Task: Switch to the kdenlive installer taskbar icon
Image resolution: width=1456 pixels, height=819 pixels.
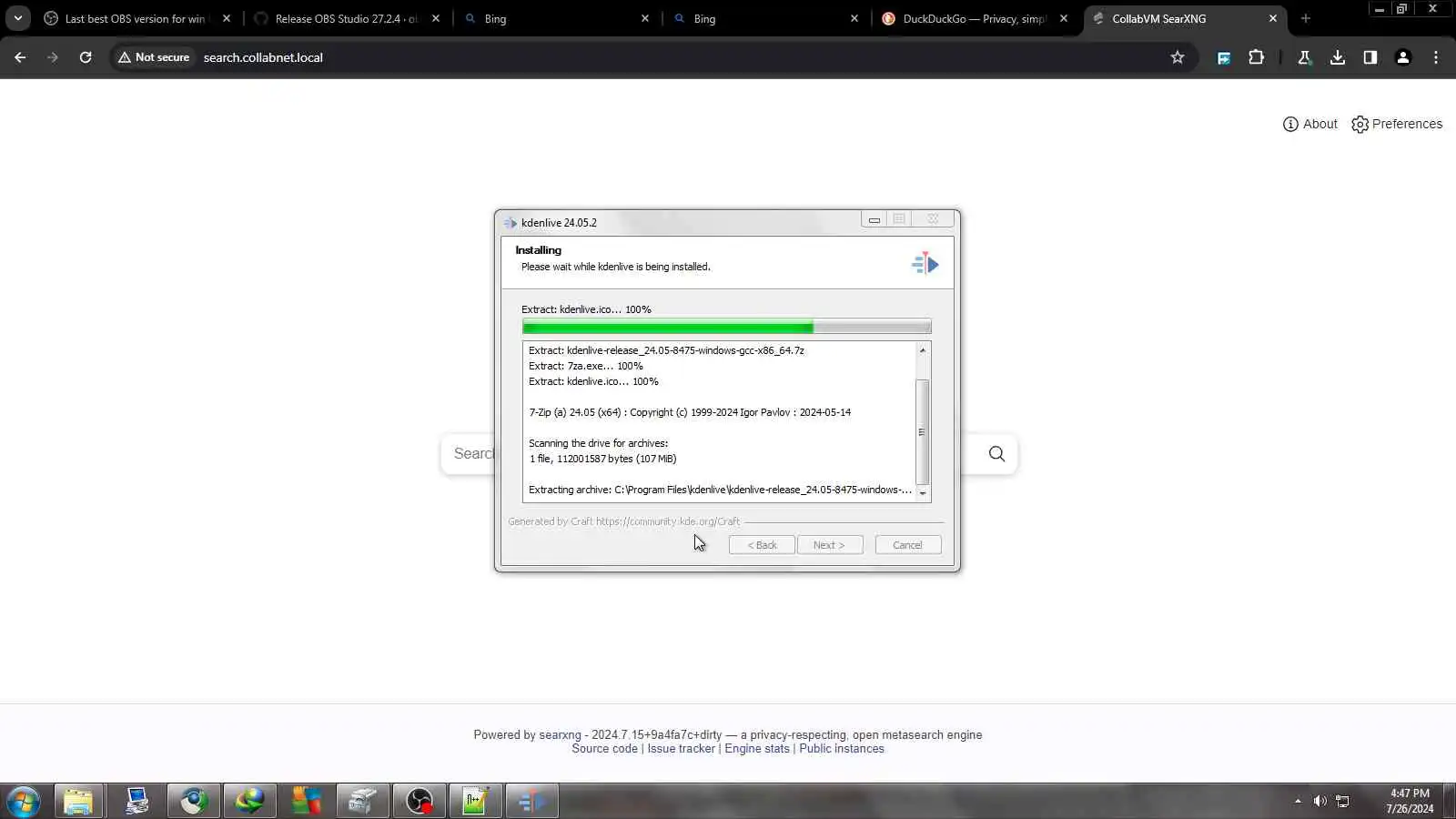Action: pyautogui.click(x=531, y=802)
